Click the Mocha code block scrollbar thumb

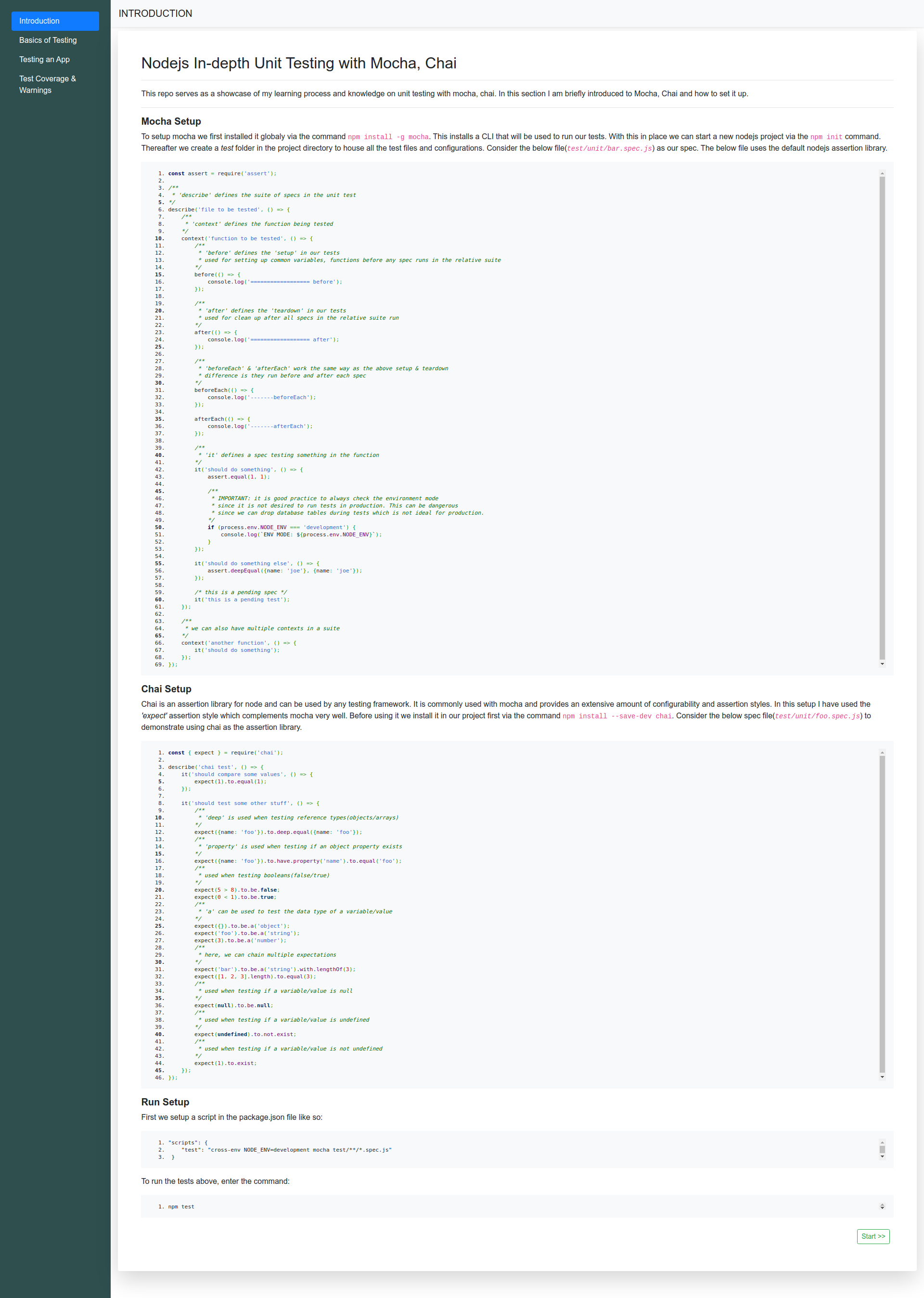pos(882,418)
